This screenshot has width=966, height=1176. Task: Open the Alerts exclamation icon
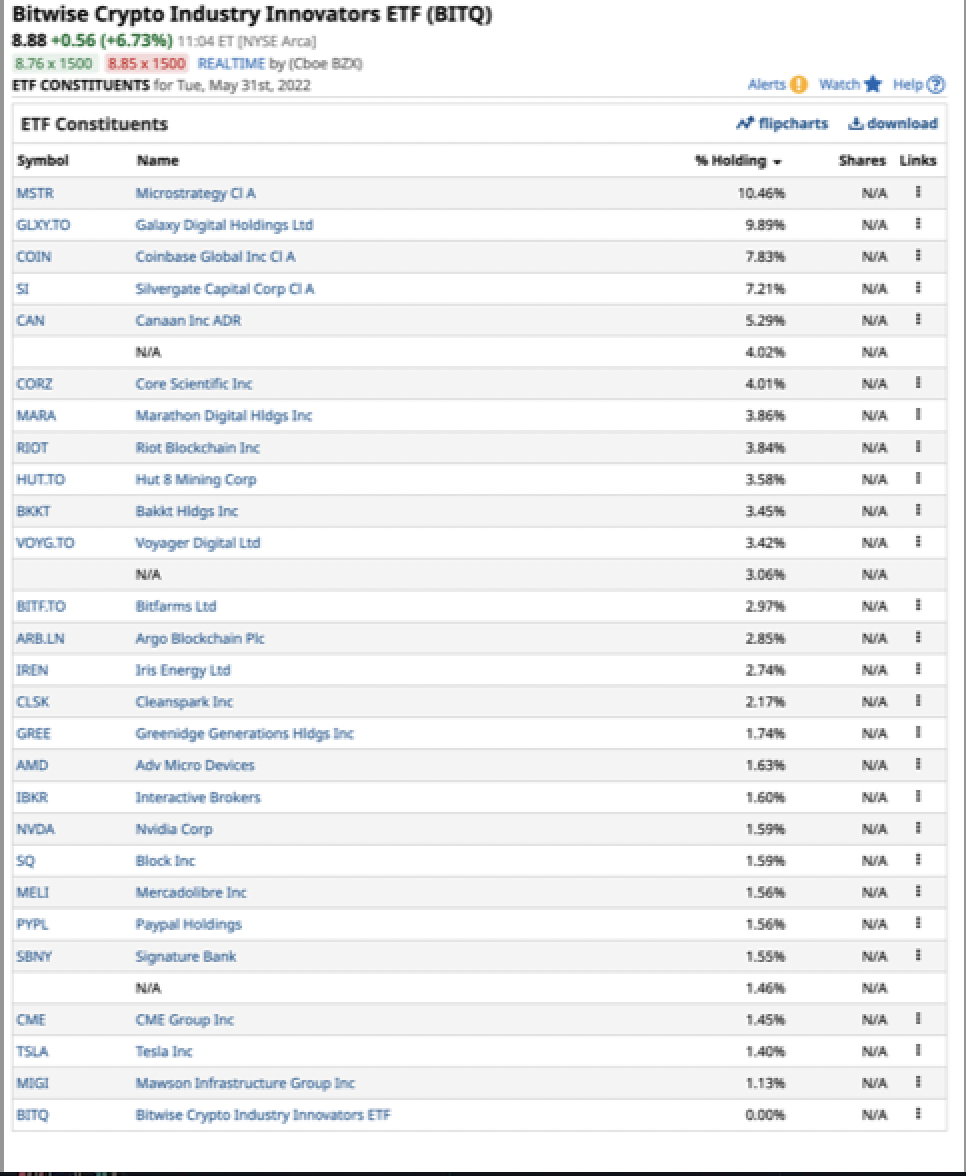799,85
